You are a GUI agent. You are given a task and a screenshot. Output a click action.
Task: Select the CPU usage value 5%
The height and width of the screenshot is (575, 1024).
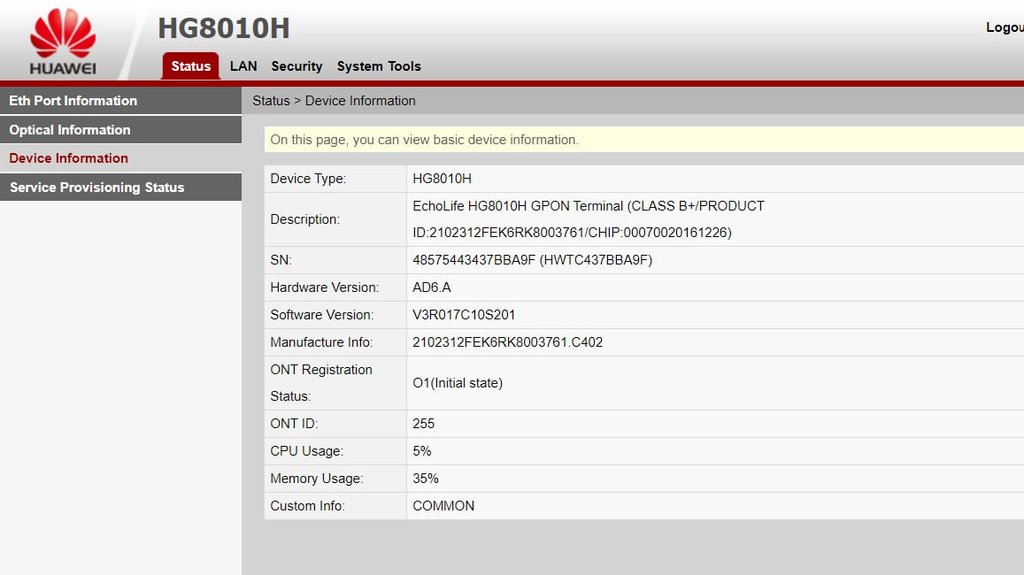(422, 451)
